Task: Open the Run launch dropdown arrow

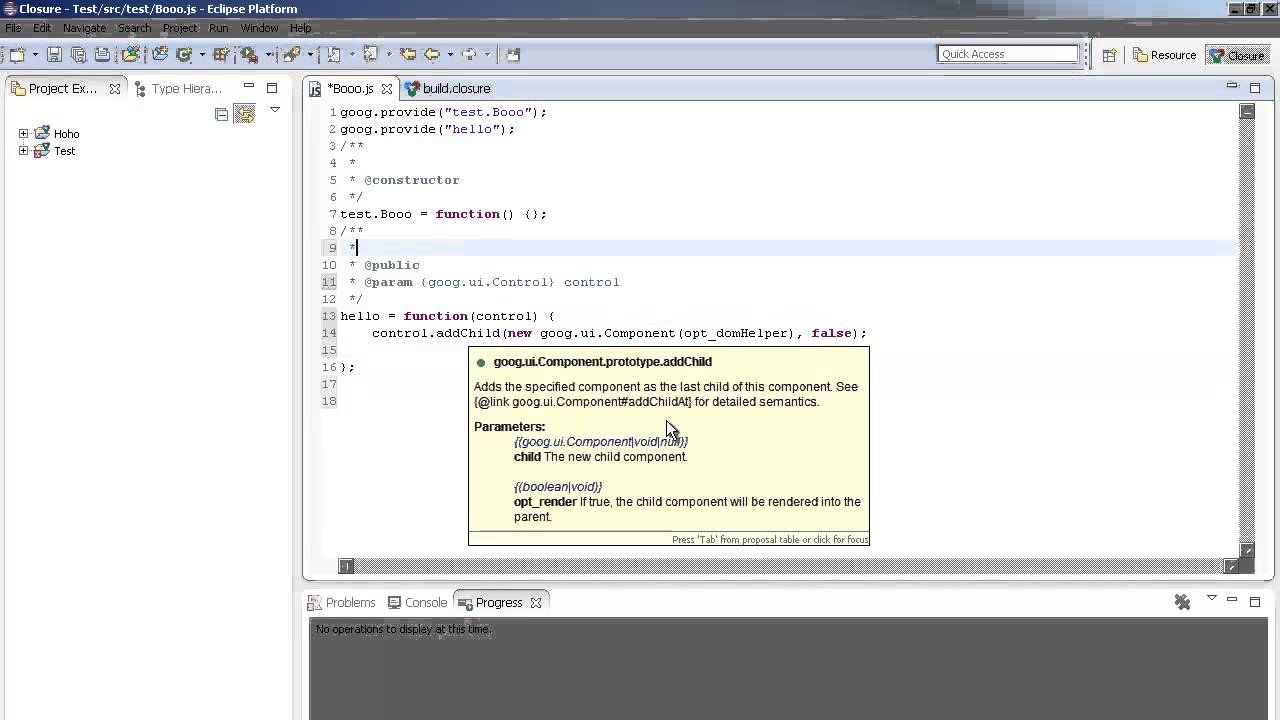Action: [269, 55]
